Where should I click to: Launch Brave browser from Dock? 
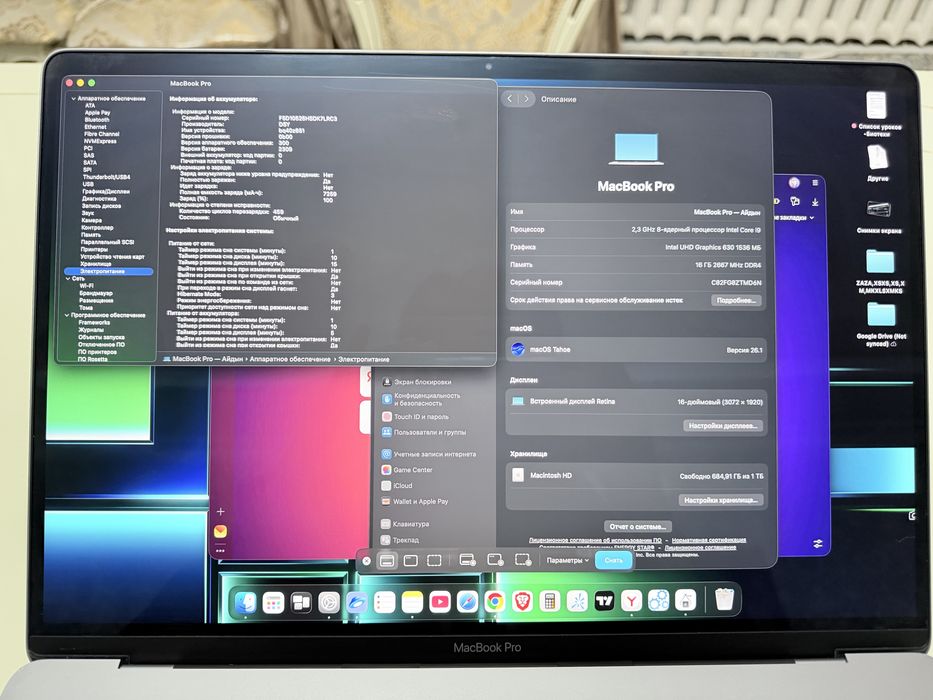522,602
